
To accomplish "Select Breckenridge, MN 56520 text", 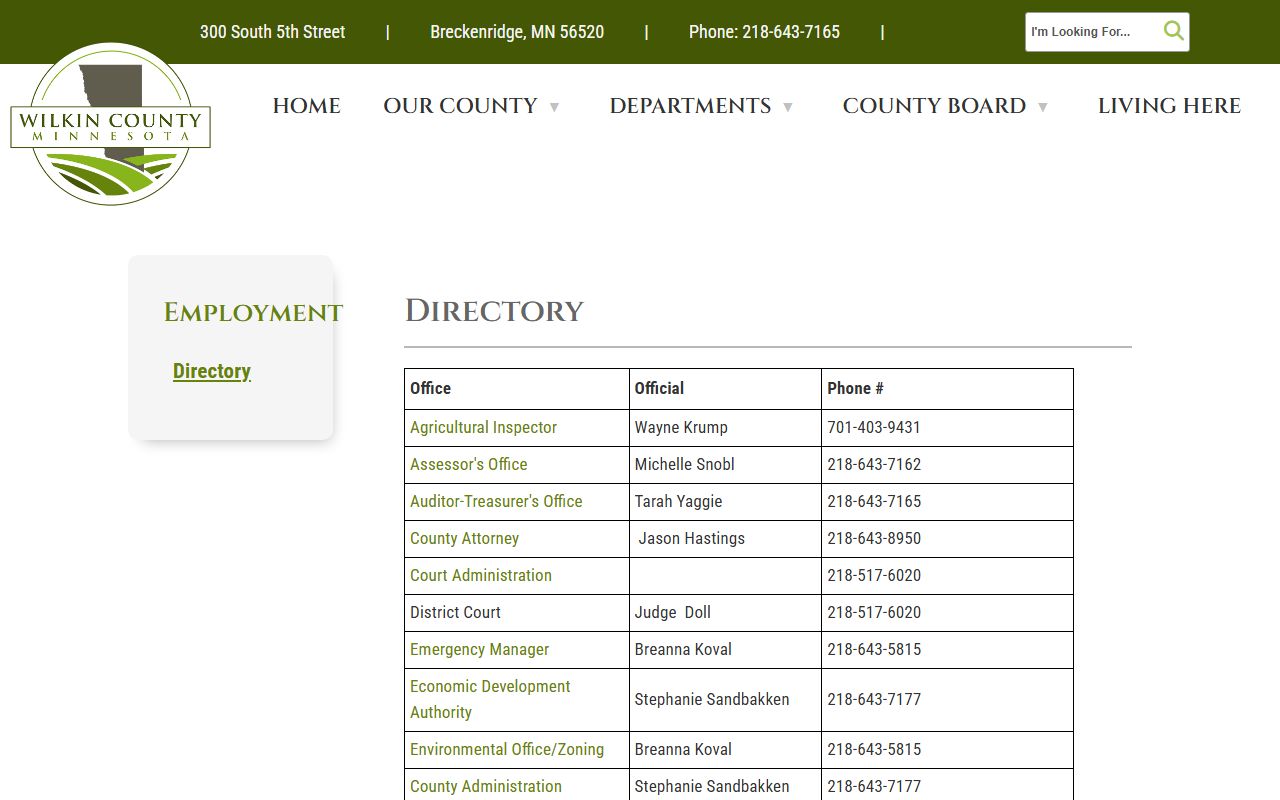I will pos(517,32).
